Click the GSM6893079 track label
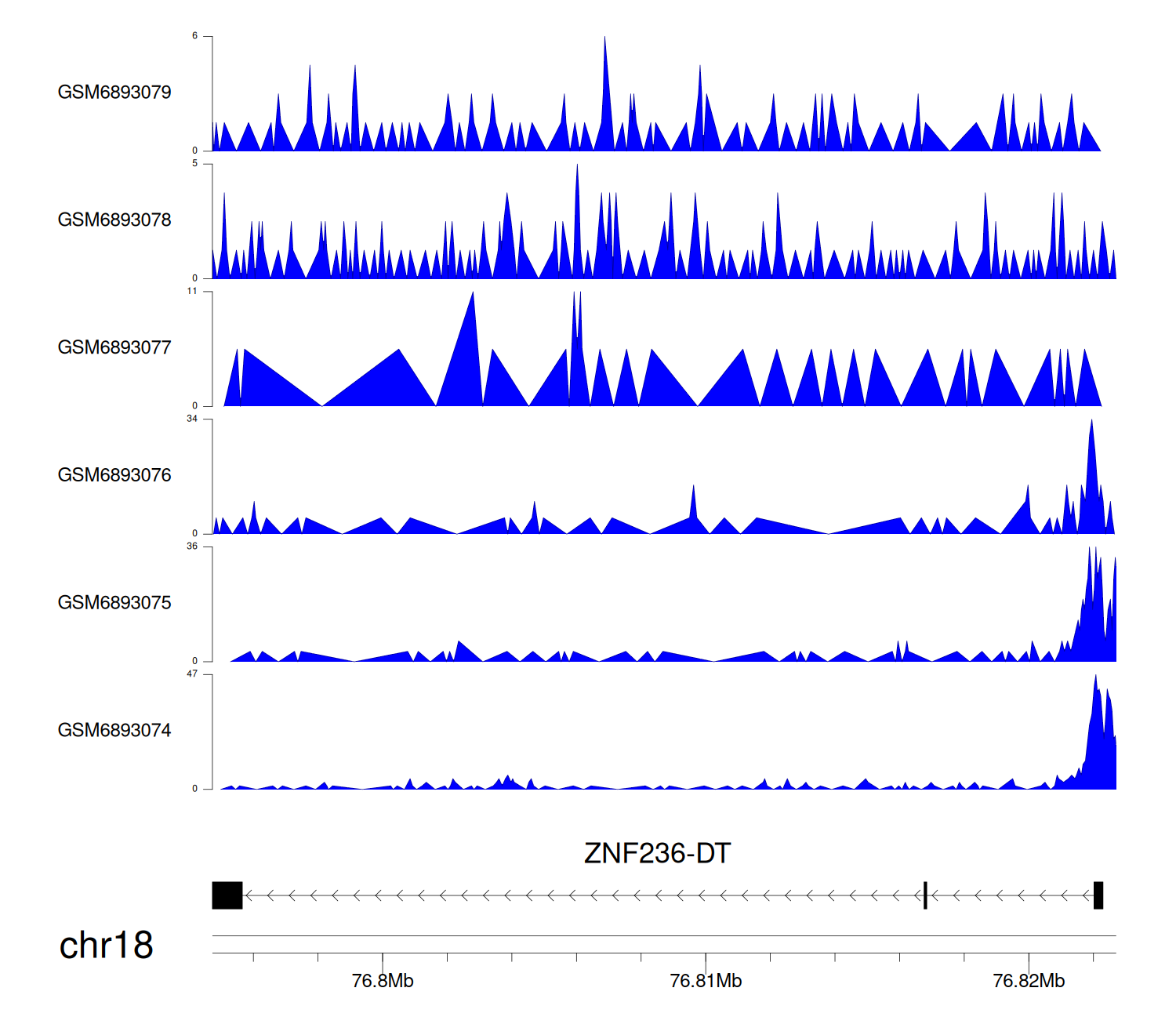The width and height of the screenshot is (1176, 1035). 114,93
